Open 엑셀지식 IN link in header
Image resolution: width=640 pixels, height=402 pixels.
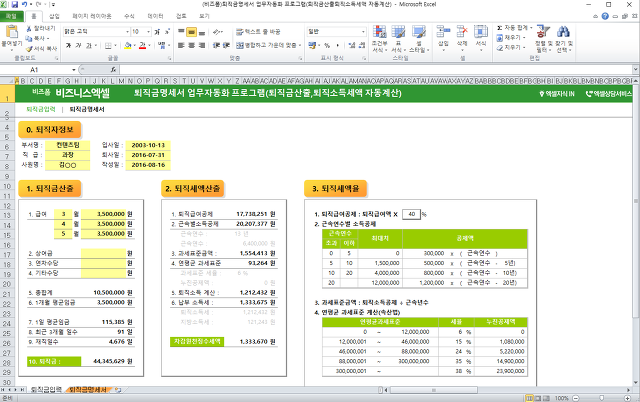click(557, 94)
